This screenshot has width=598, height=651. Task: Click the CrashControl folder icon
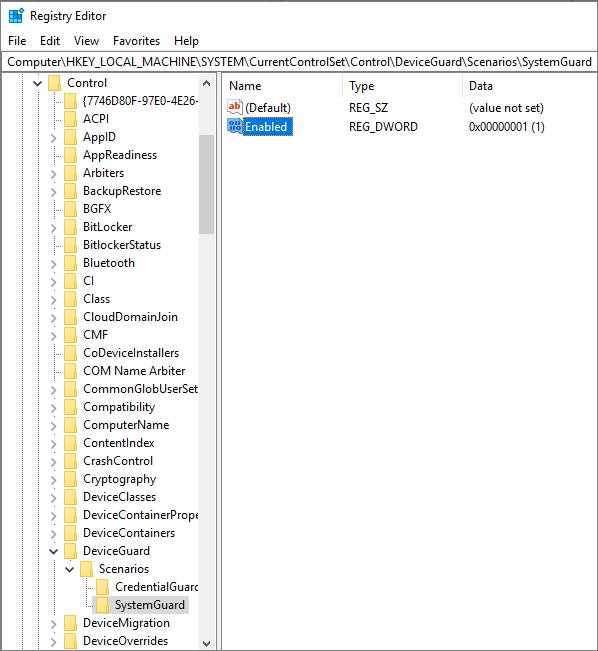point(70,461)
